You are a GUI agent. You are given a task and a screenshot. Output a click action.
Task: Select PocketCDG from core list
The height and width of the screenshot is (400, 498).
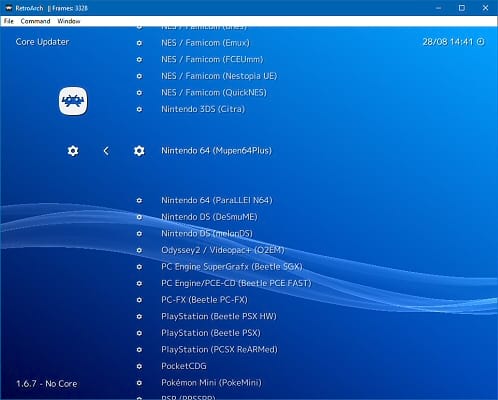184,366
